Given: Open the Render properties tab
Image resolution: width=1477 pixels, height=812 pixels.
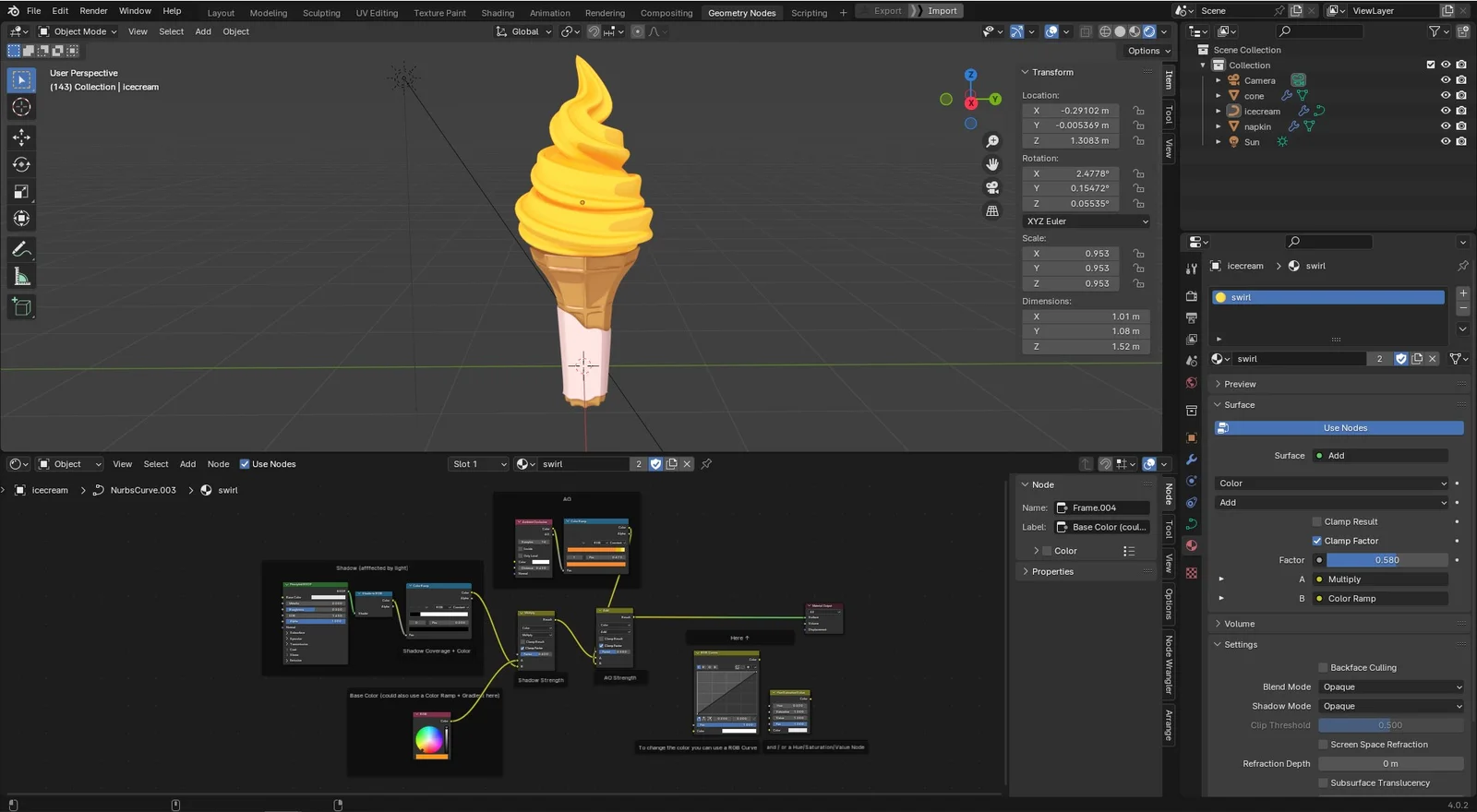Looking at the screenshot, I should (x=1192, y=296).
